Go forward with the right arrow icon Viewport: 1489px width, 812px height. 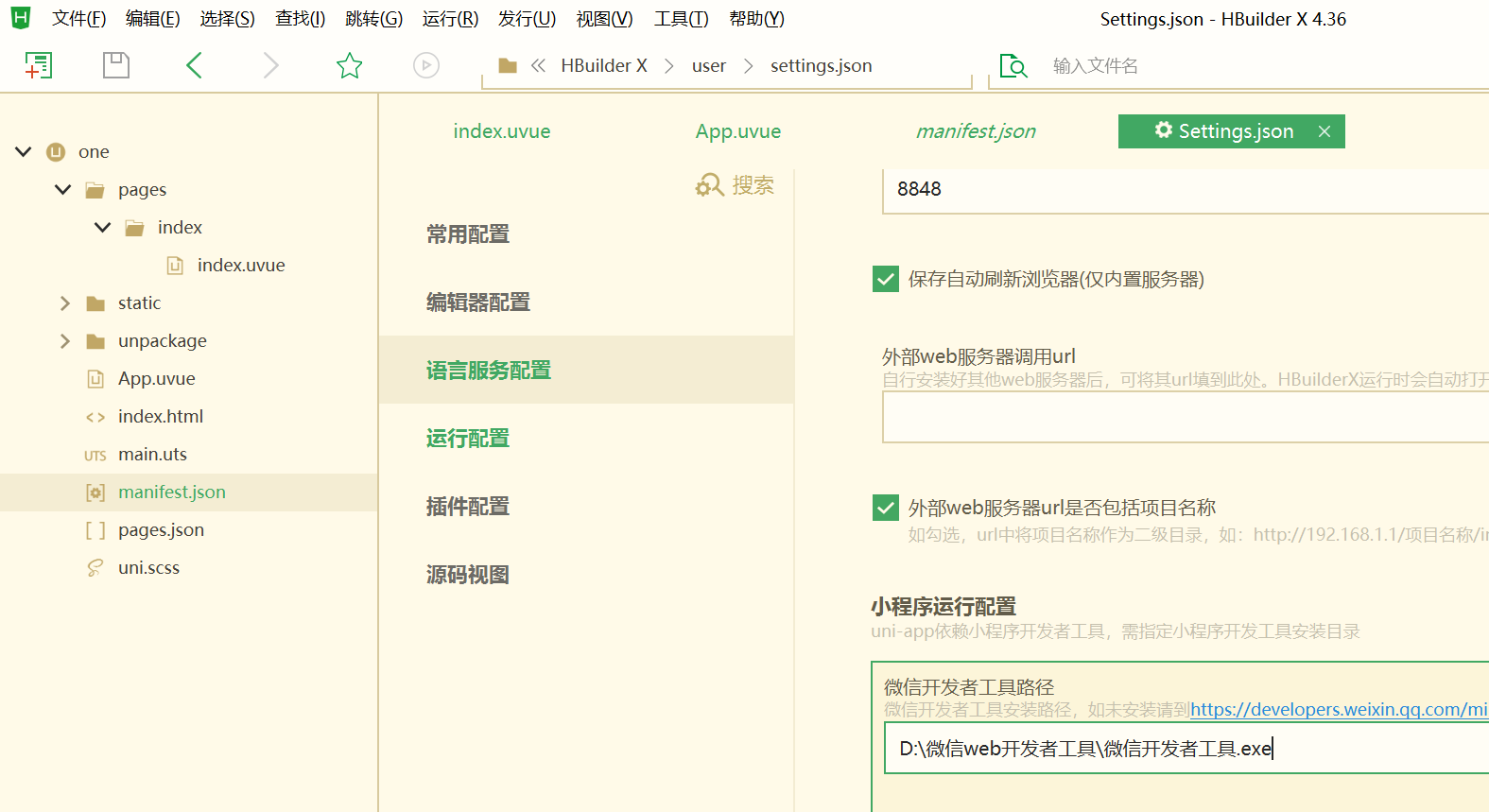pos(271,65)
